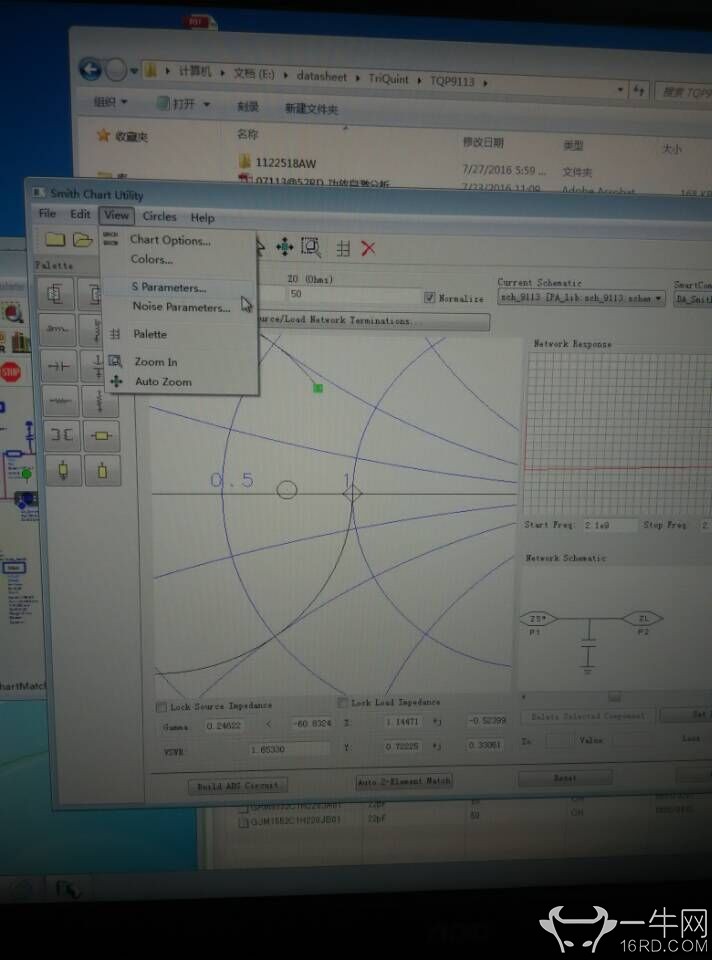The height and width of the screenshot is (960, 712).
Task: Select the shorted stub palette component
Action: (64, 470)
